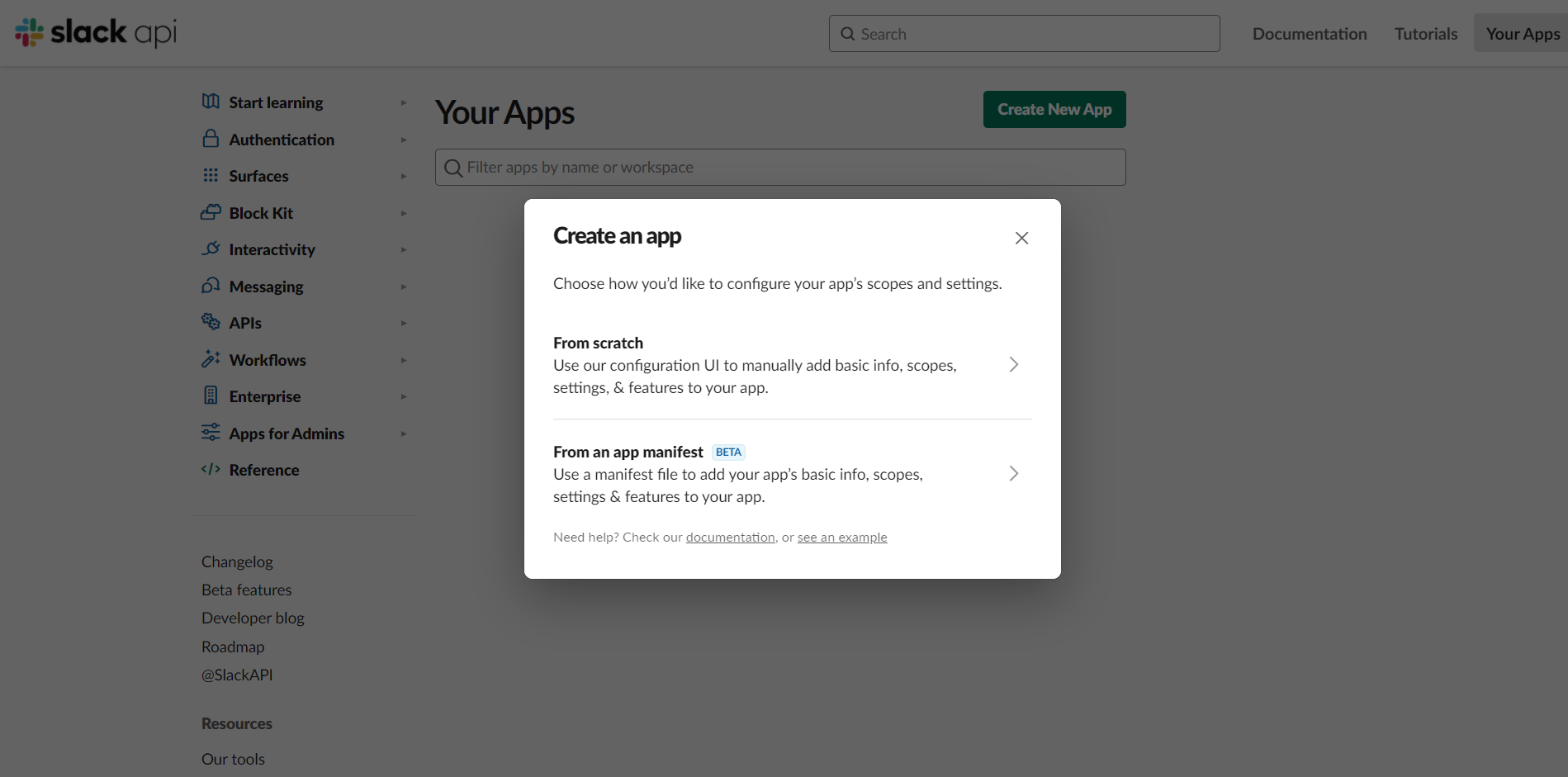Expand the Start learning section arrow
This screenshot has width=1568, height=777.
[x=404, y=102]
